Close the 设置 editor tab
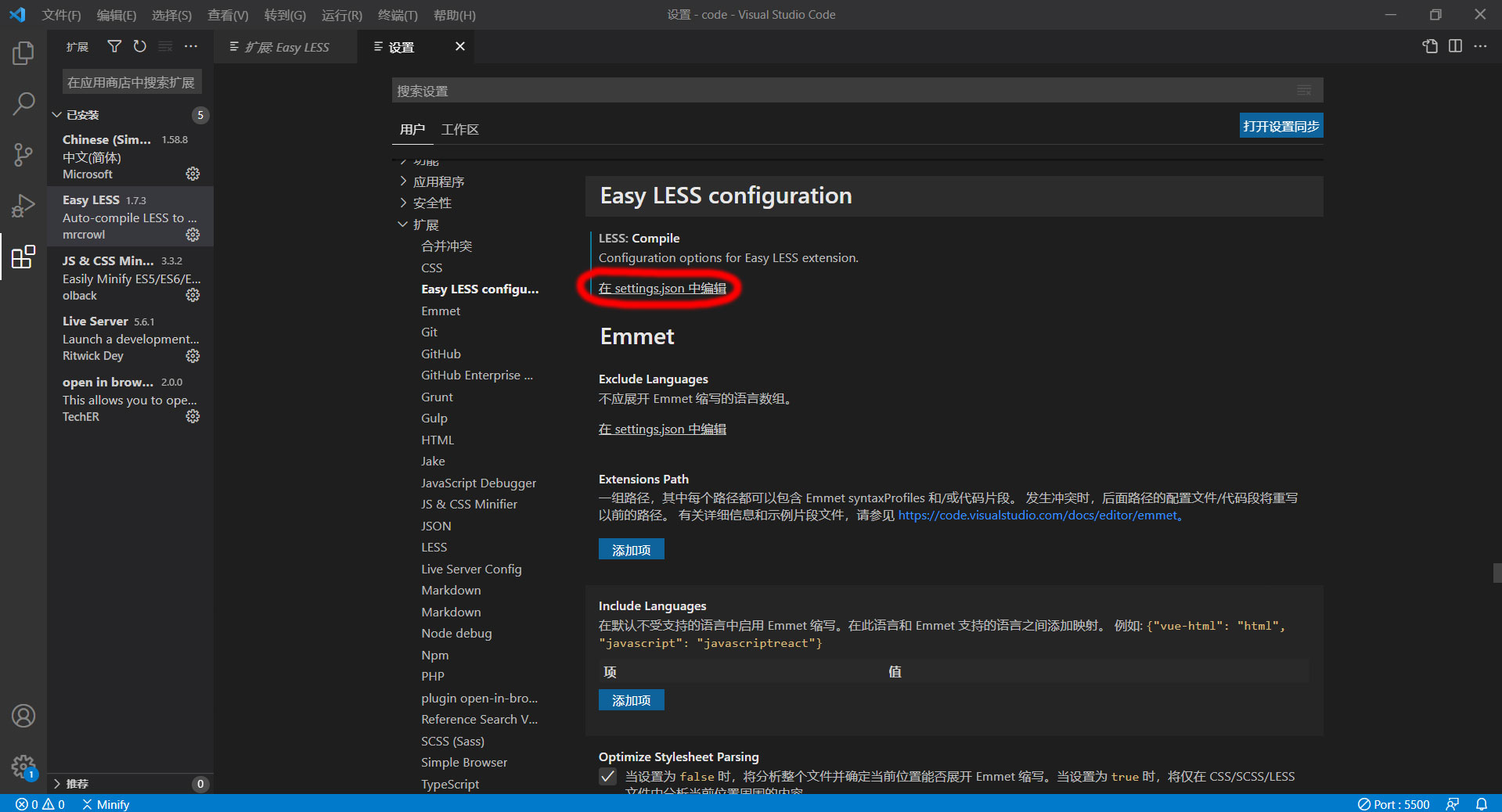Image resolution: width=1502 pixels, height=812 pixels. [460, 47]
